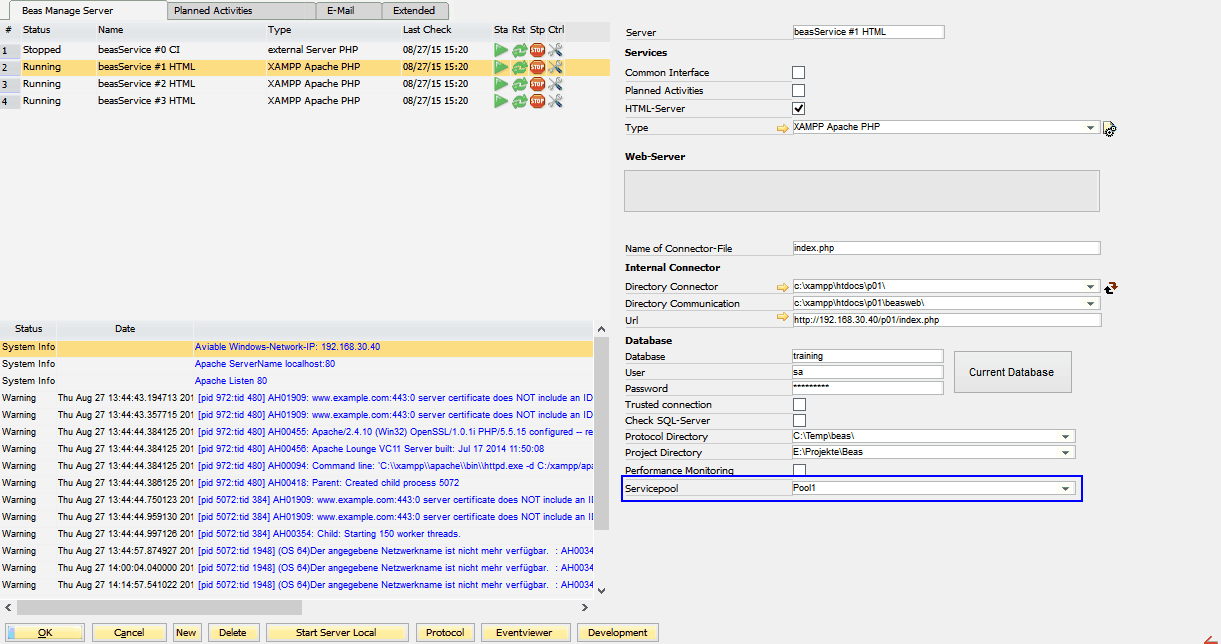Click the Start Server Local button
Image resolution: width=1221 pixels, height=644 pixels.
coord(336,633)
